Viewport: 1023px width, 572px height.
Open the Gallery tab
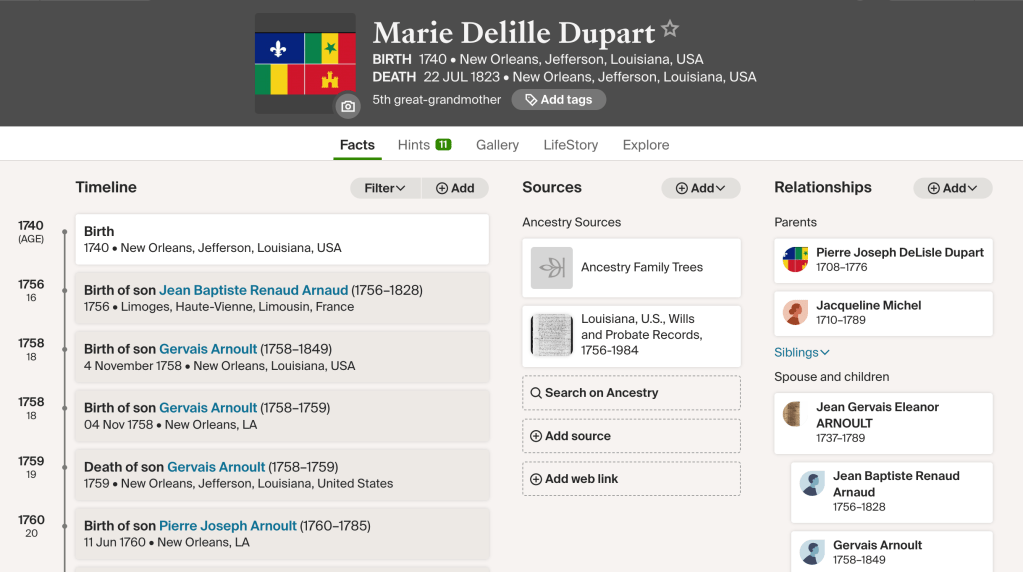[497, 145]
